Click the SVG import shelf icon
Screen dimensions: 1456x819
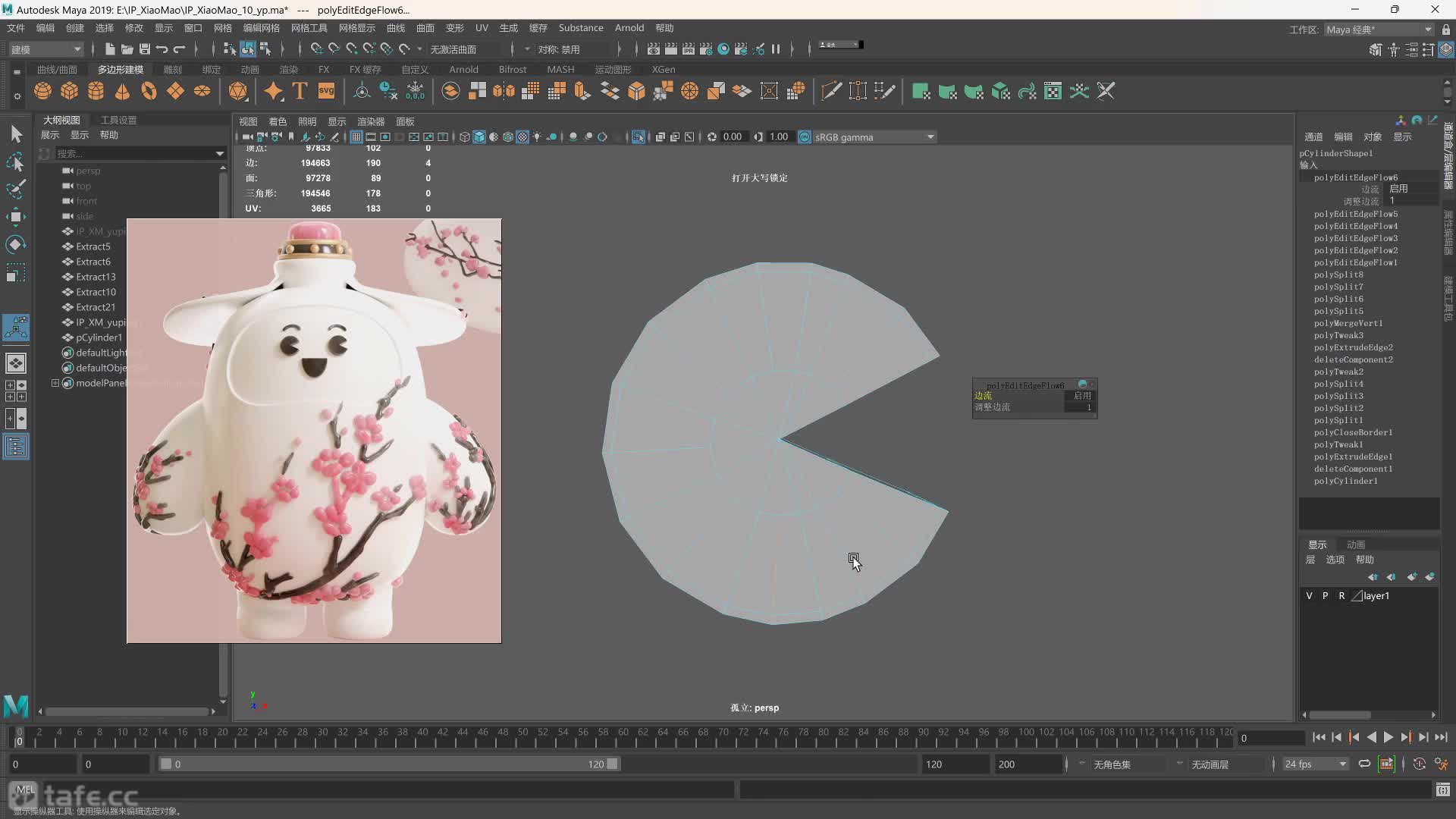point(326,92)
